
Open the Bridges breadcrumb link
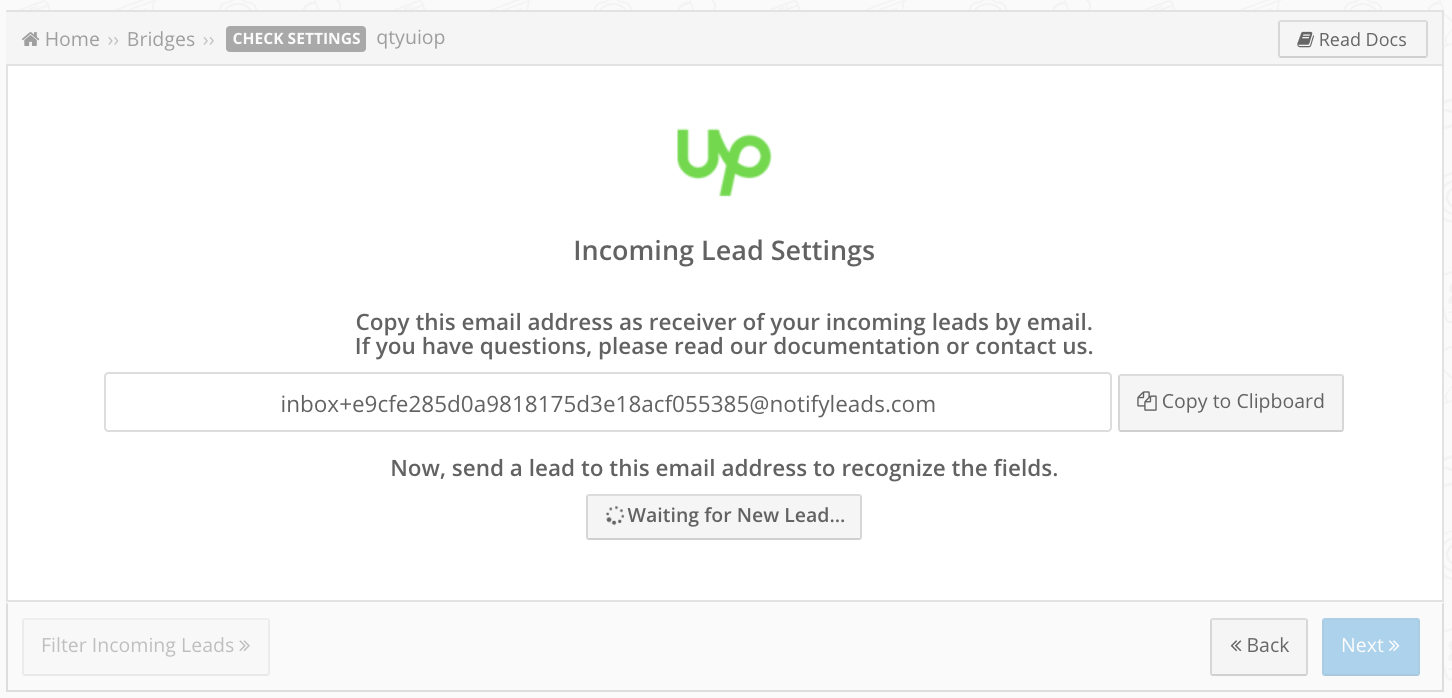tap(161, 39)
